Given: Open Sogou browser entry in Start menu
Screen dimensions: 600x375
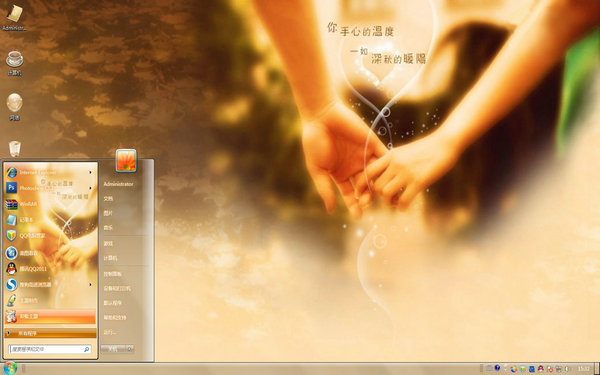Looking at the screenshot, I should 50,284.
